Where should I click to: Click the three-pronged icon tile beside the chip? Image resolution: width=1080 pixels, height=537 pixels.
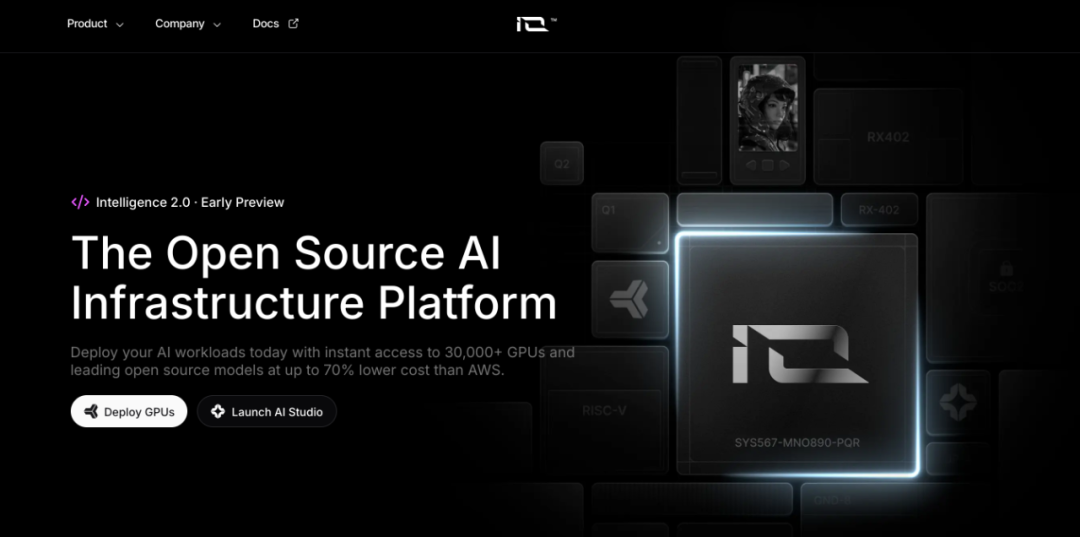pyautogui.click(x=630, y=299)
